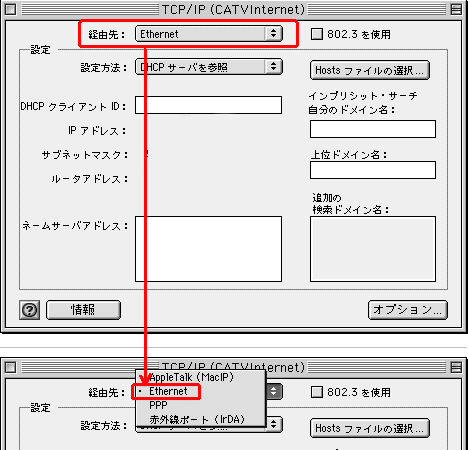Click the help question mark icon

[30, 310]
